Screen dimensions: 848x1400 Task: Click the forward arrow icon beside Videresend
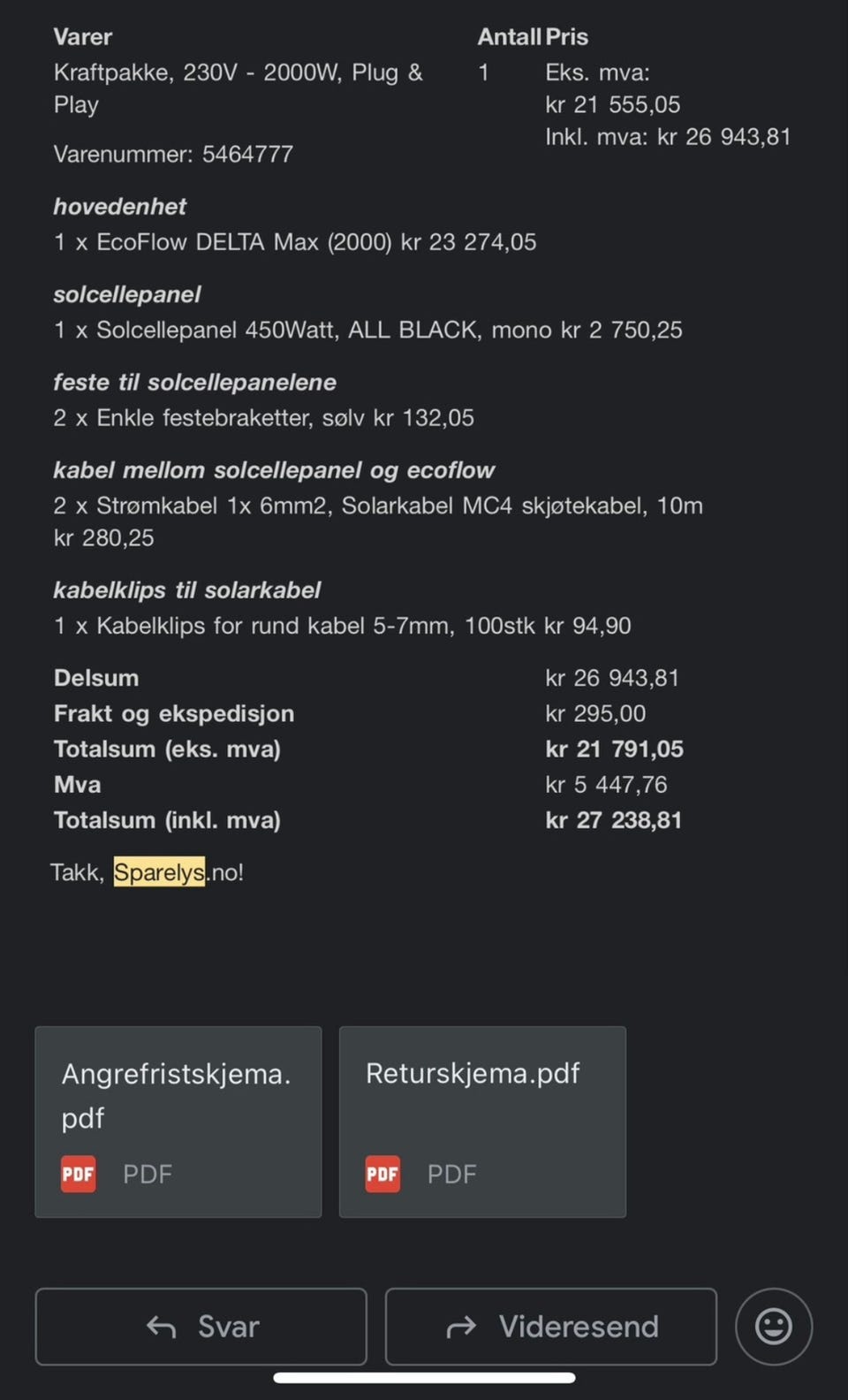click(x=461, y=1327)
